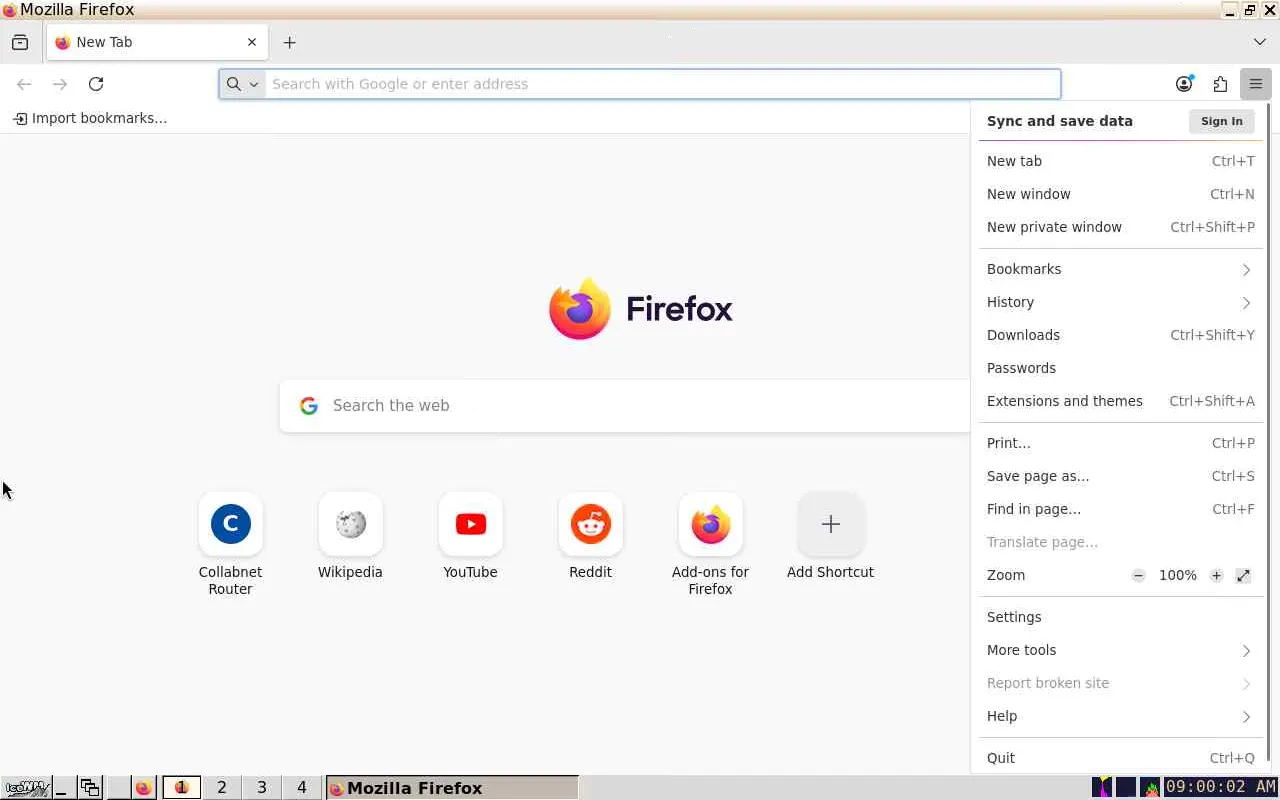Select Find in page menu item
The width and height of the screenshot is (1280, 800).
click(x=1120, y=509)
